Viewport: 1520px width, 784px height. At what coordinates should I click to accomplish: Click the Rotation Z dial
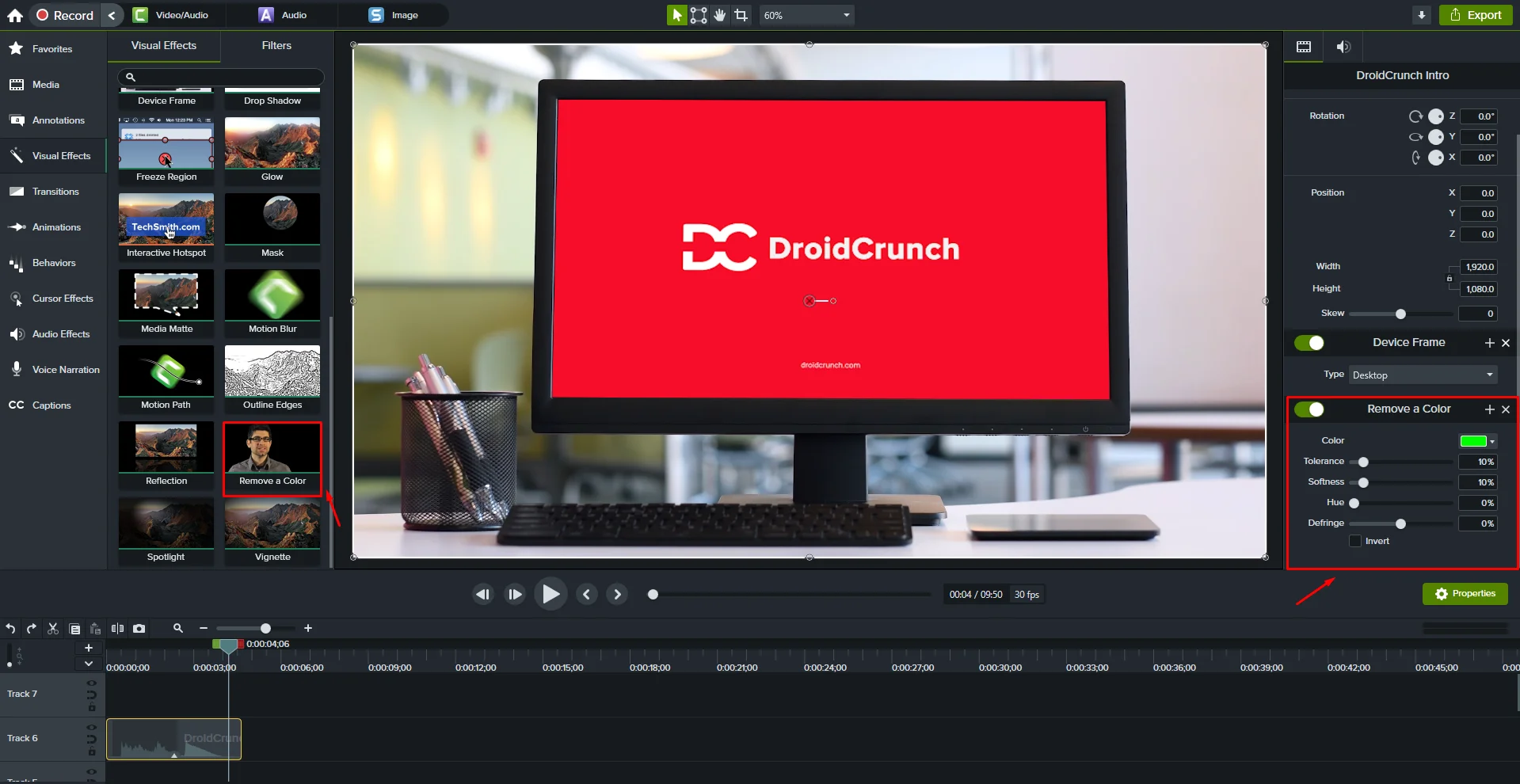[x=1436, y=116]
